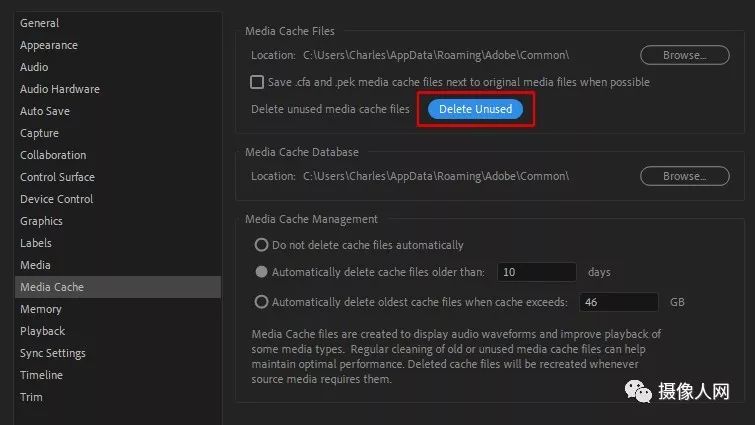Open Memory preferences
The height and width of the screenshot is (425, 755).
coord(41,309)
